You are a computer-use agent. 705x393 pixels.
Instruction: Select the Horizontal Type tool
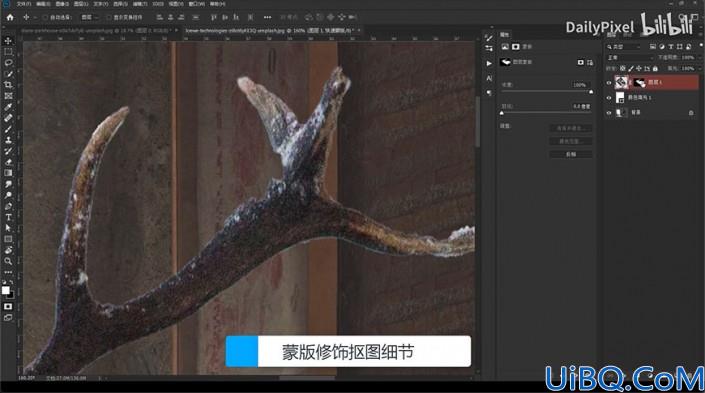[8, 217]
